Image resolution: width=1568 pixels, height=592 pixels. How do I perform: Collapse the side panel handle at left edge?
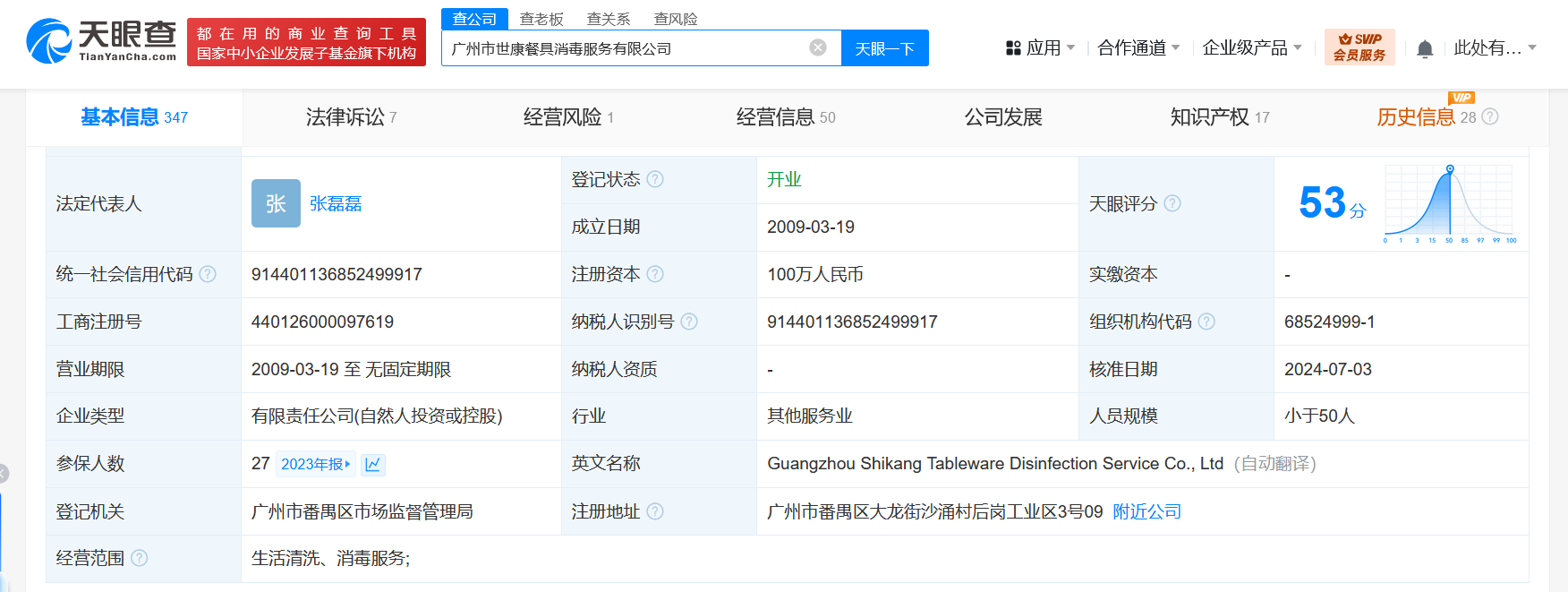point(4,474)
